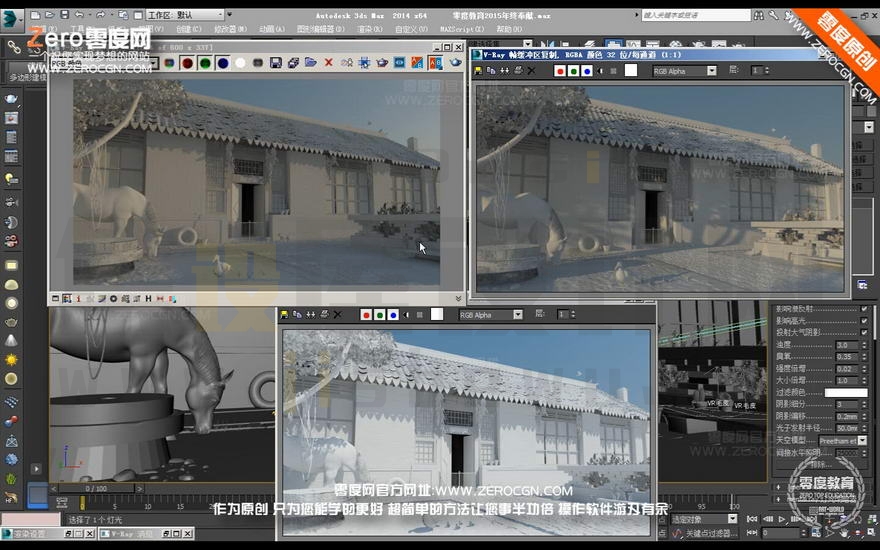
Task: Click the Previous Frame playback button
Action: point(768,519)
